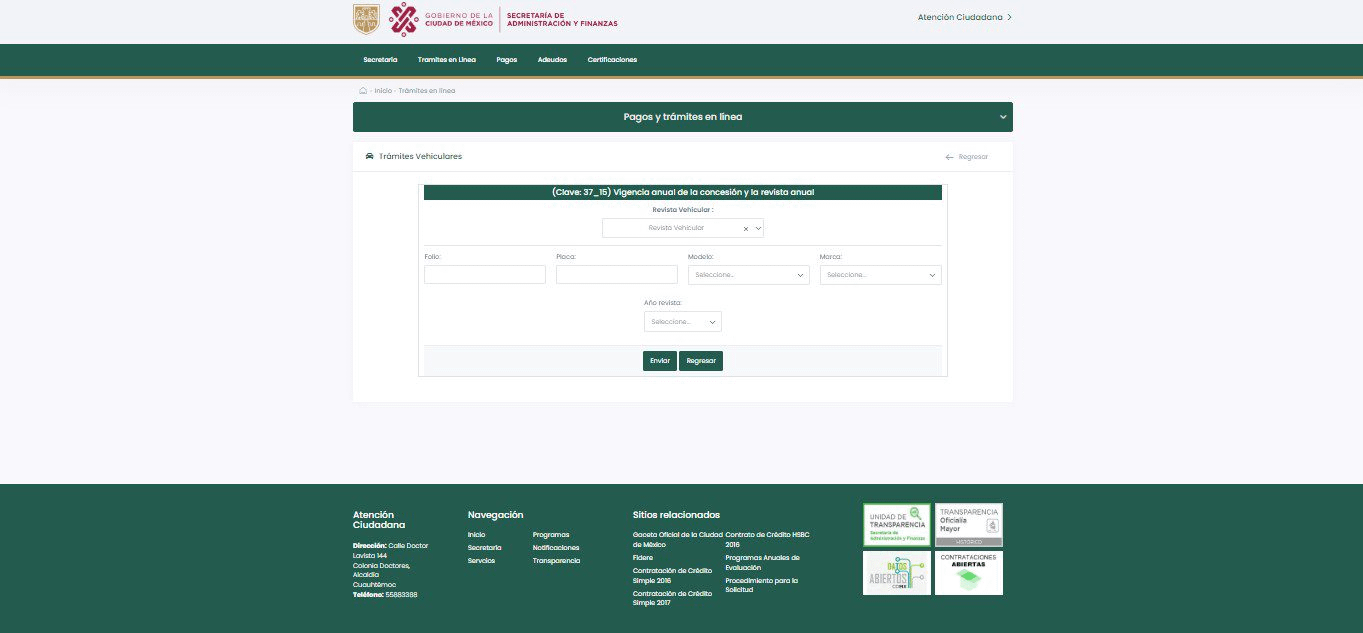Open the Revista Vehicular dropdown
1363x633 pixels.
[683, 228]
